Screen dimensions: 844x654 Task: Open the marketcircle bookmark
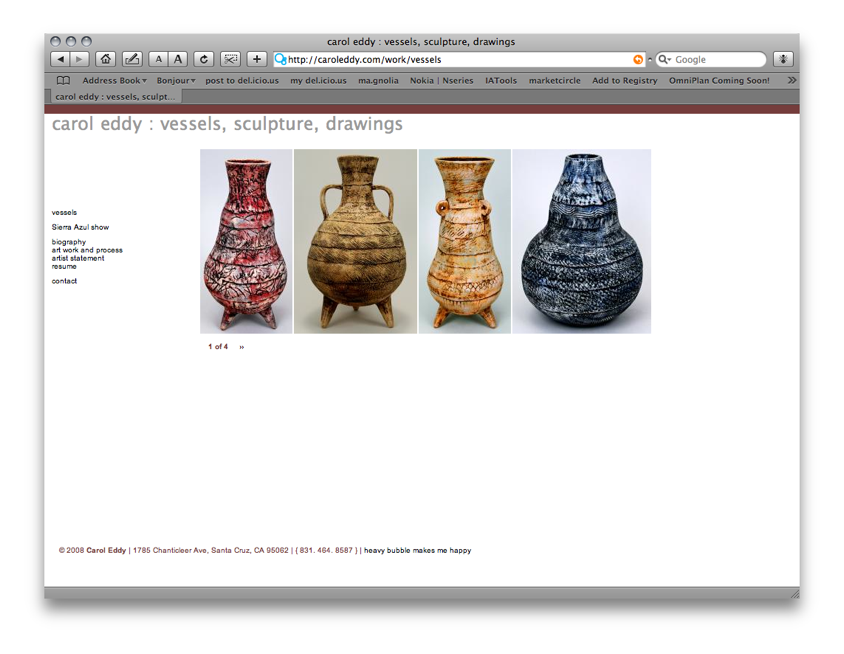pyautogui.click(x=554, y=80)
